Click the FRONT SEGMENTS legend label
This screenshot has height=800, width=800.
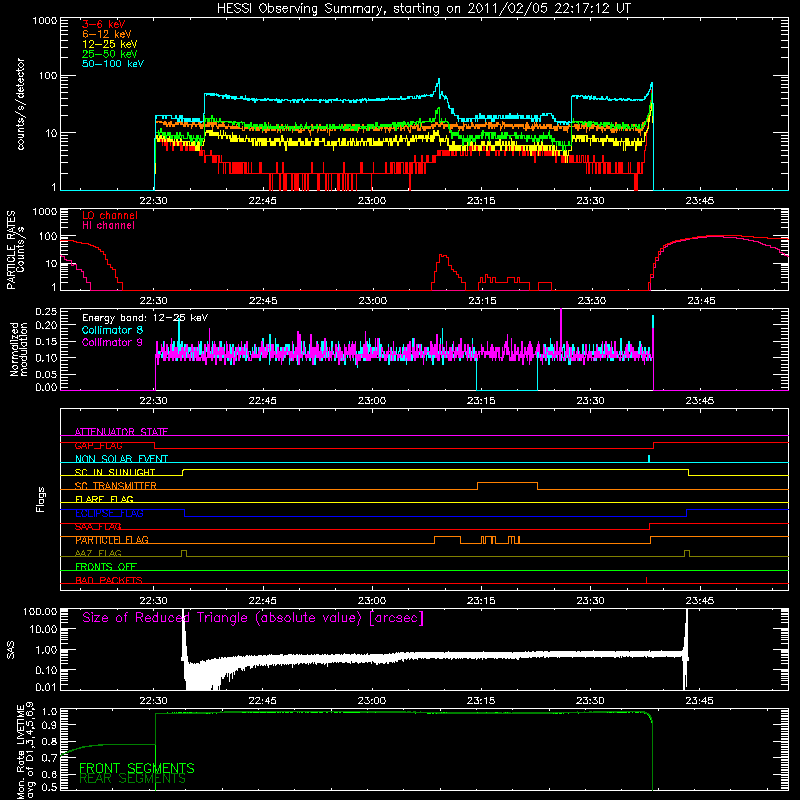pos(137,768)
